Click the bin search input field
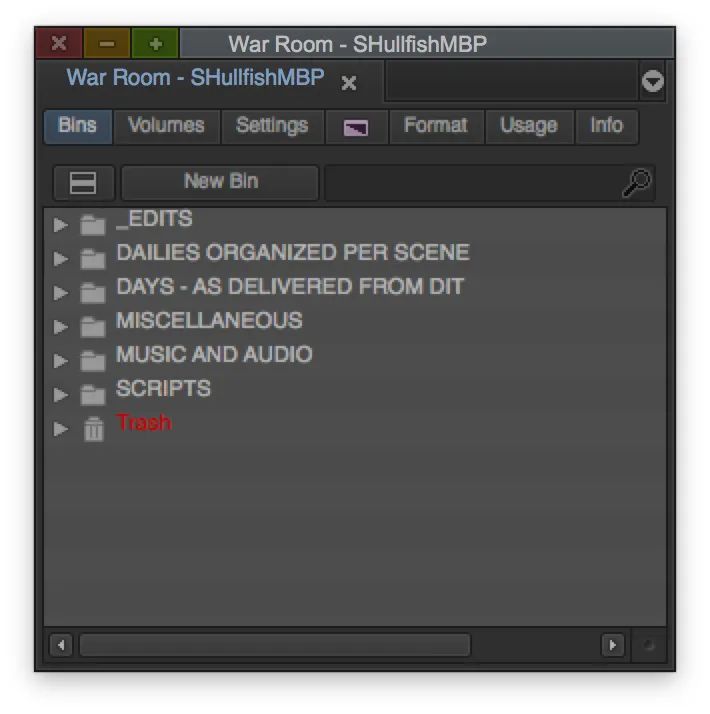This screenshot has height=714, width=710. pyautogui.click(x=470, y=183)
